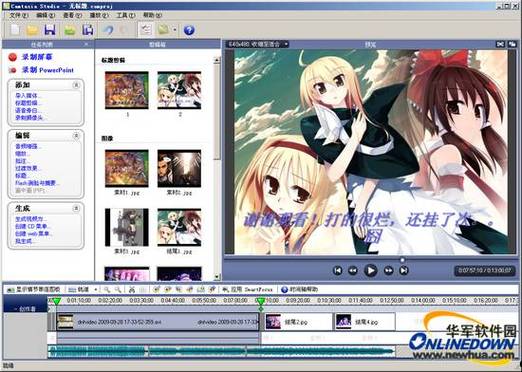Close the task list panel with X
The width and height of the screenshot is (522, 372).
pos(86,44)
